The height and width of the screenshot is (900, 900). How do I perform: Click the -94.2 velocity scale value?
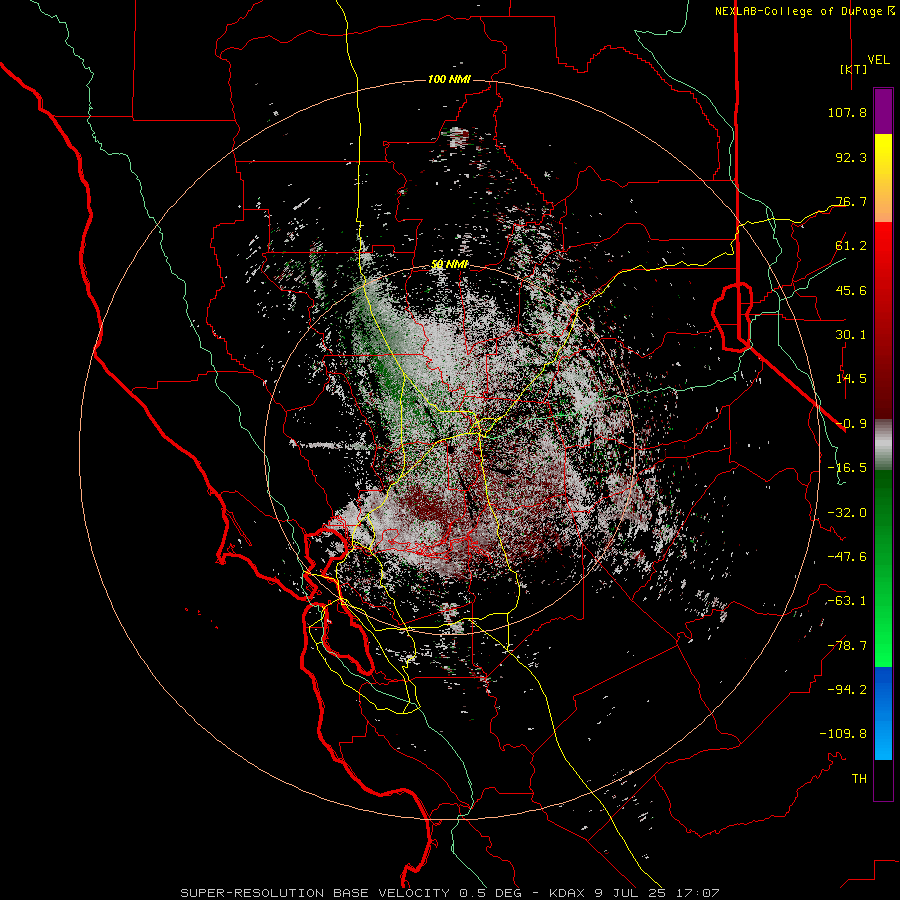pos(847,690)
